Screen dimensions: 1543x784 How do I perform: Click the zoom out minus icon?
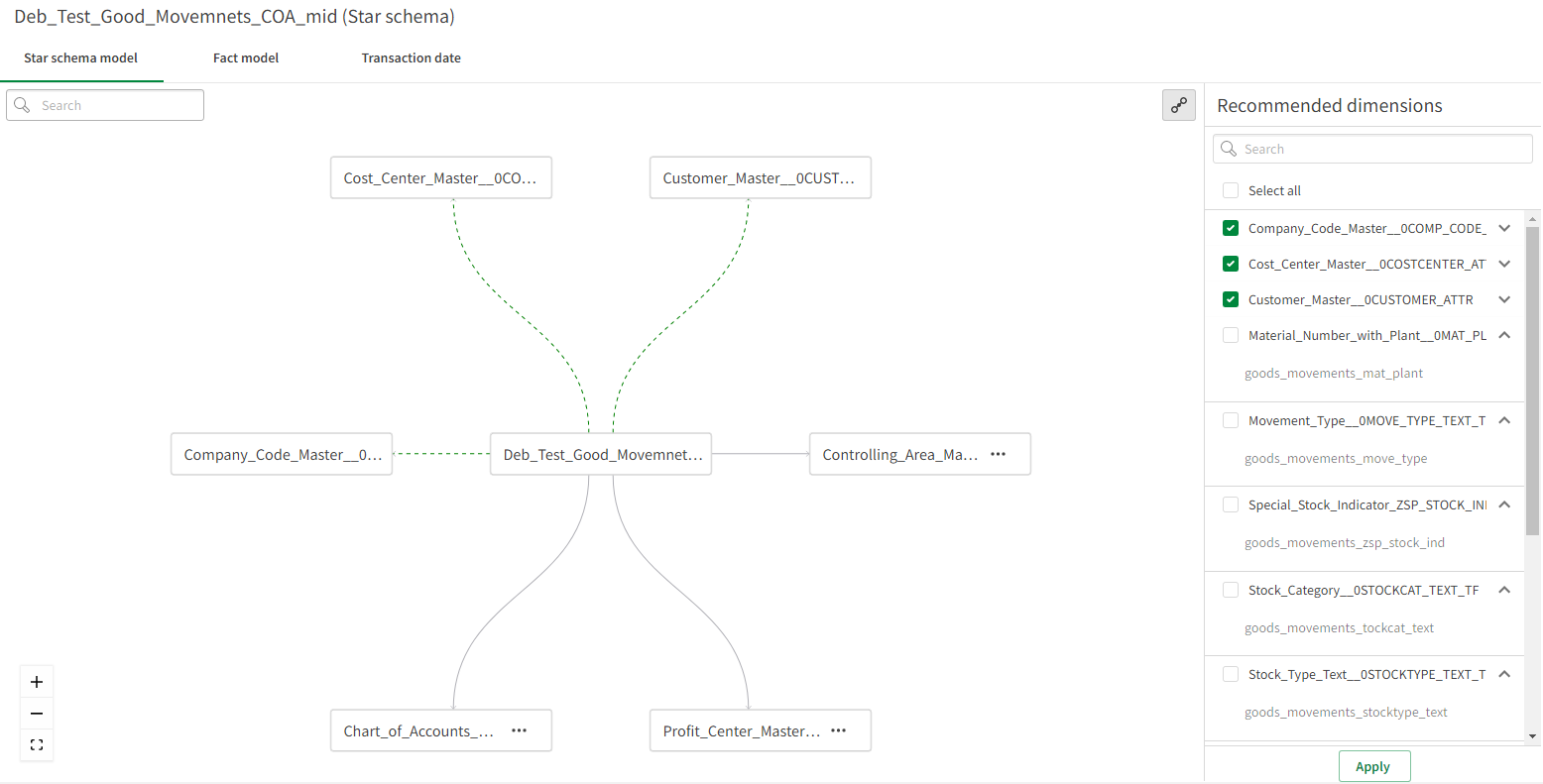coord(37,714)
